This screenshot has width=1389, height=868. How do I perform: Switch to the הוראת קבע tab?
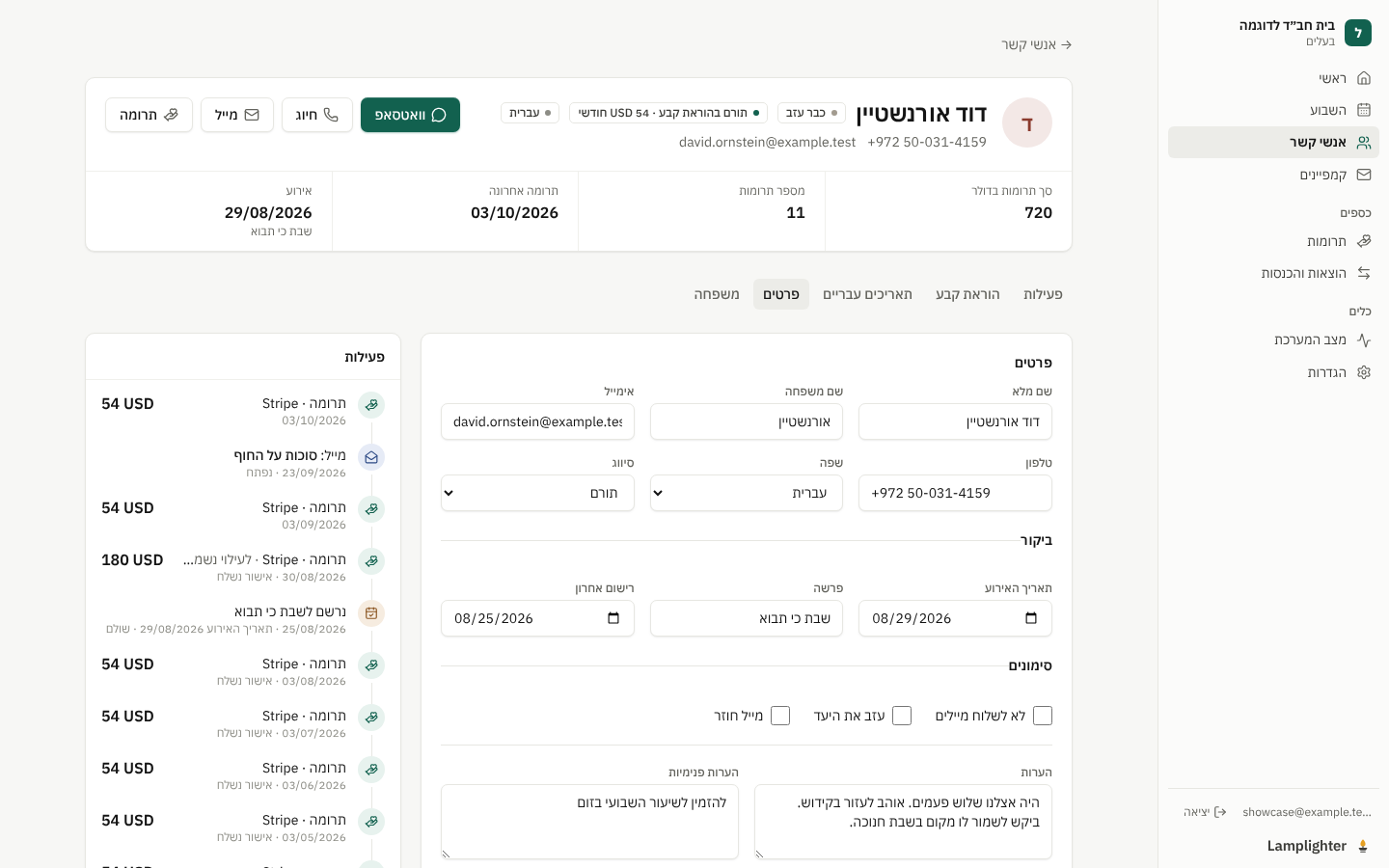click(x=967, y=294)
